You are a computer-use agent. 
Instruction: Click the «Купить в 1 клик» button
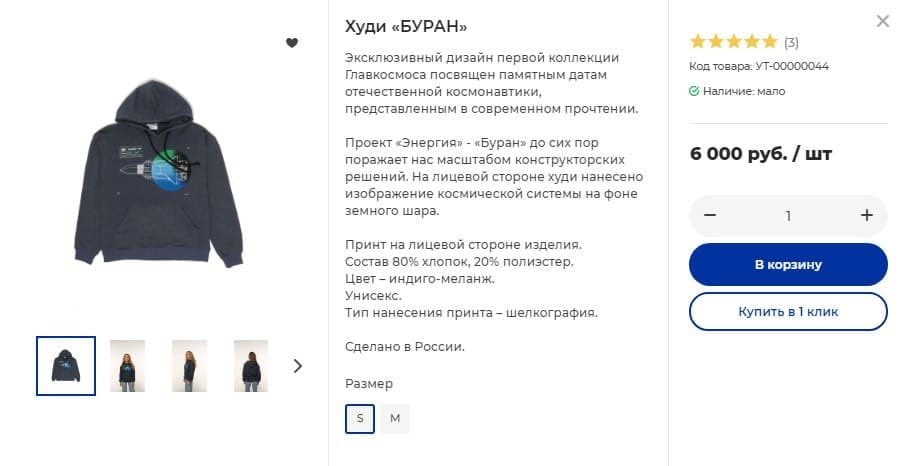pyautogui.click(x=788, y=312)
